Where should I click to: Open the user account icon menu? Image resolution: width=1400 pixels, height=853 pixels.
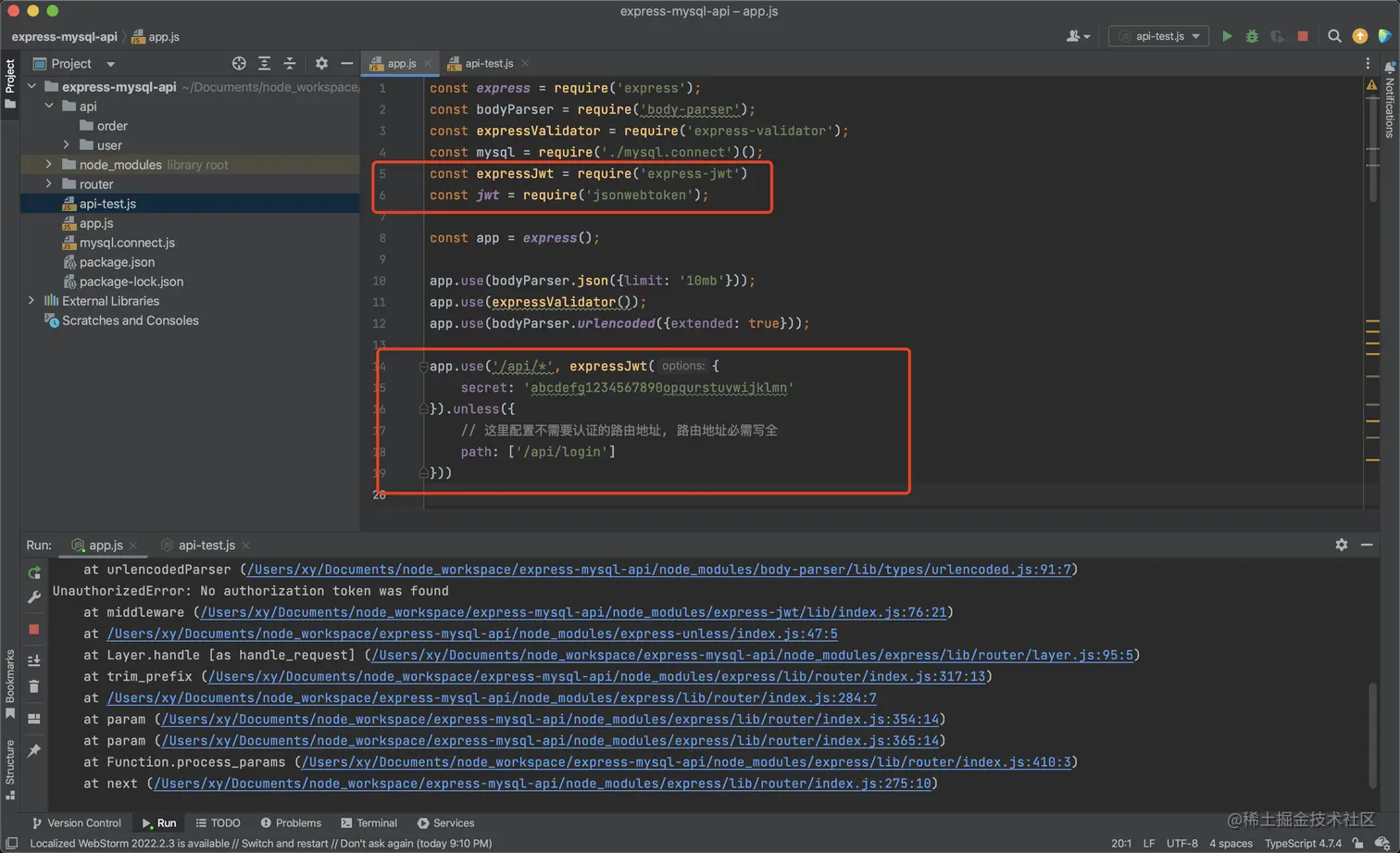click(1078, 36)
